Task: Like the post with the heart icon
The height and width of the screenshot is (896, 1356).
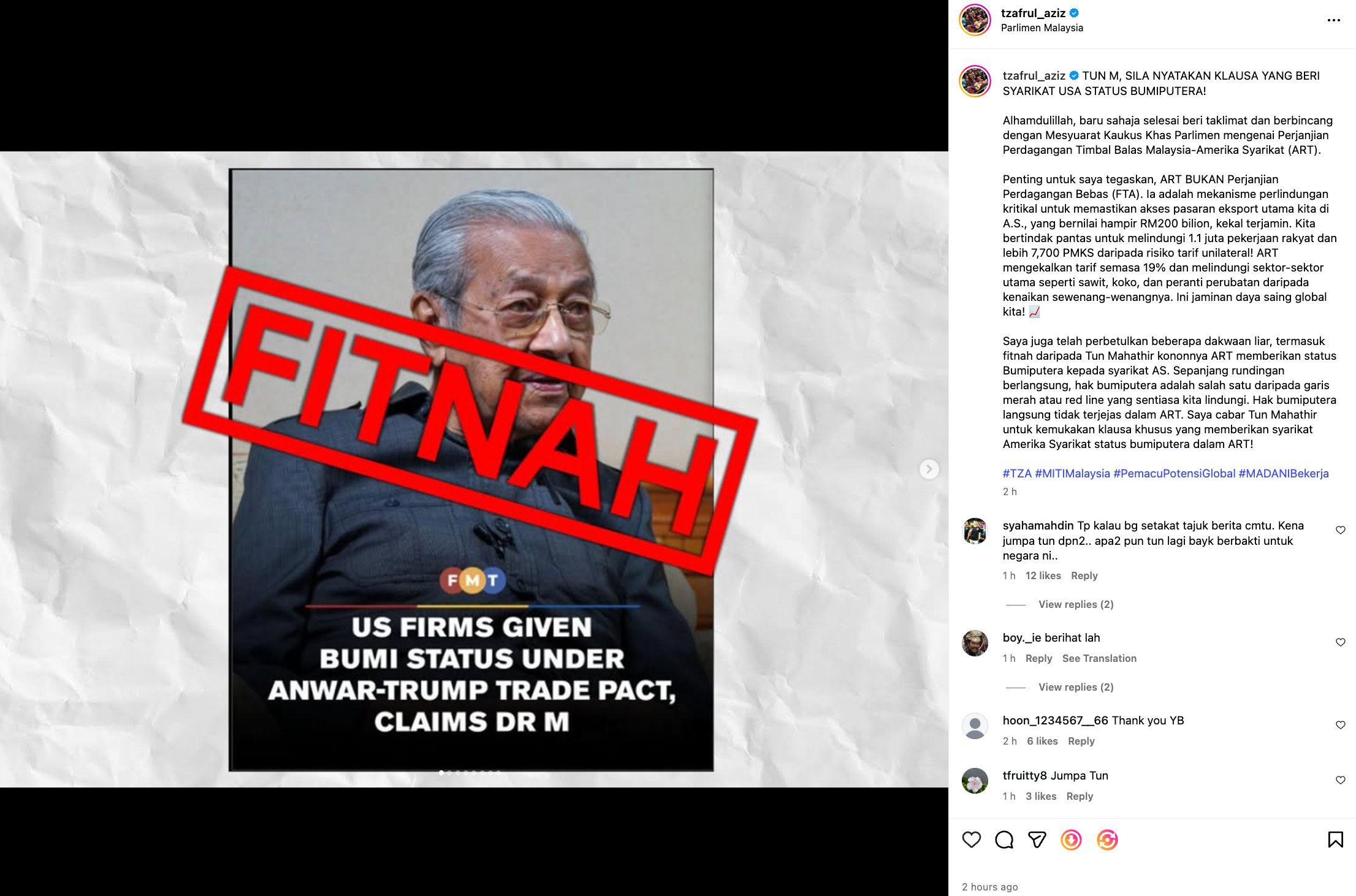Action: tap(971, 840)
